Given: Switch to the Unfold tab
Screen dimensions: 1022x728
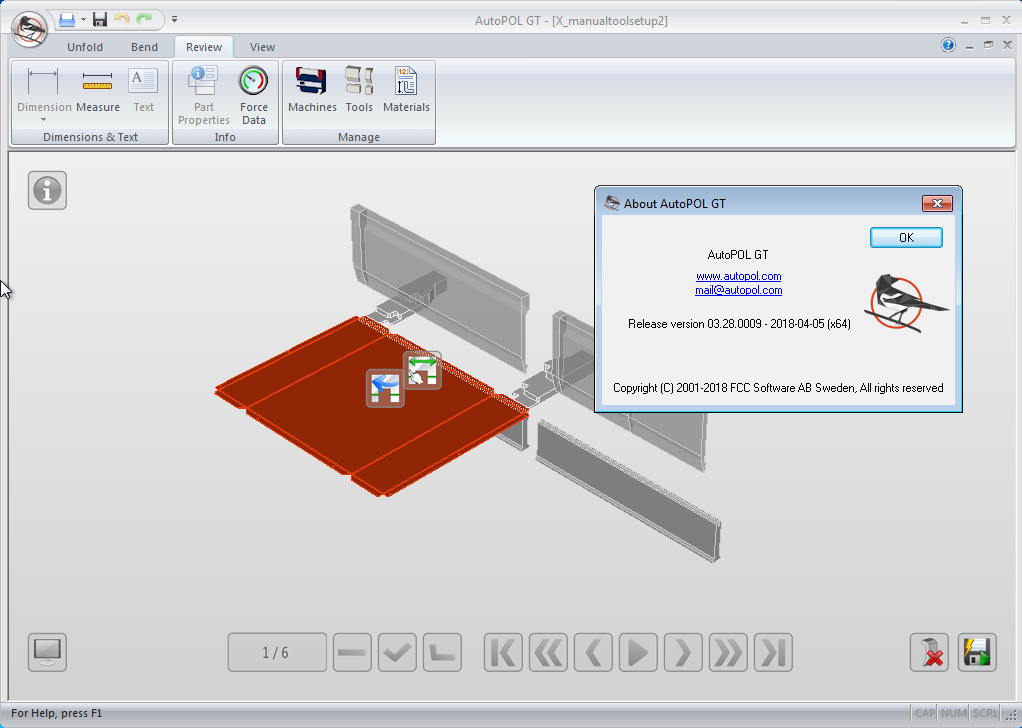Looking at the screenshot, I should (85, 47).
